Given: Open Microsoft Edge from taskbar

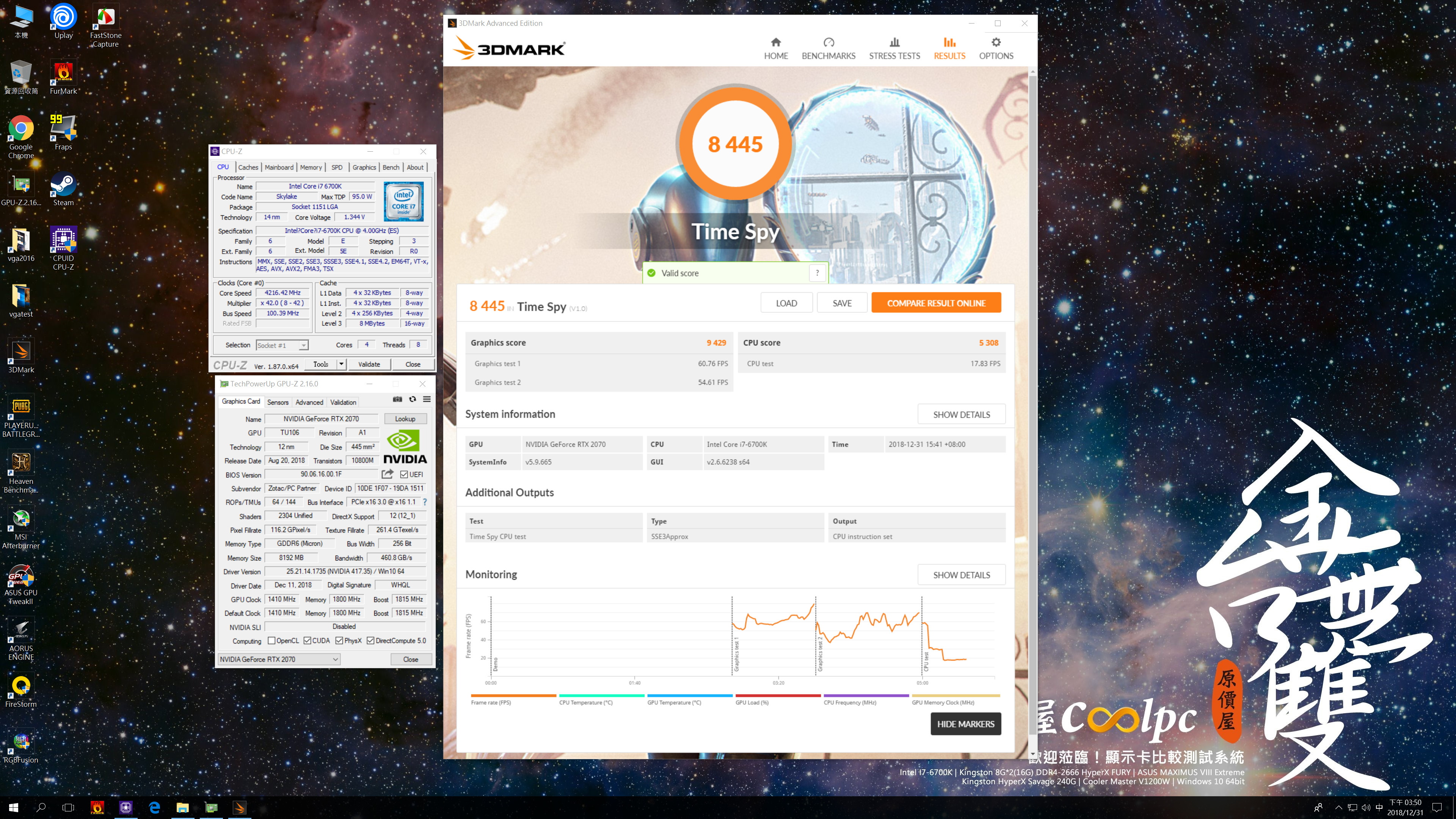Looking at the screenshot, I should (154, 807).
